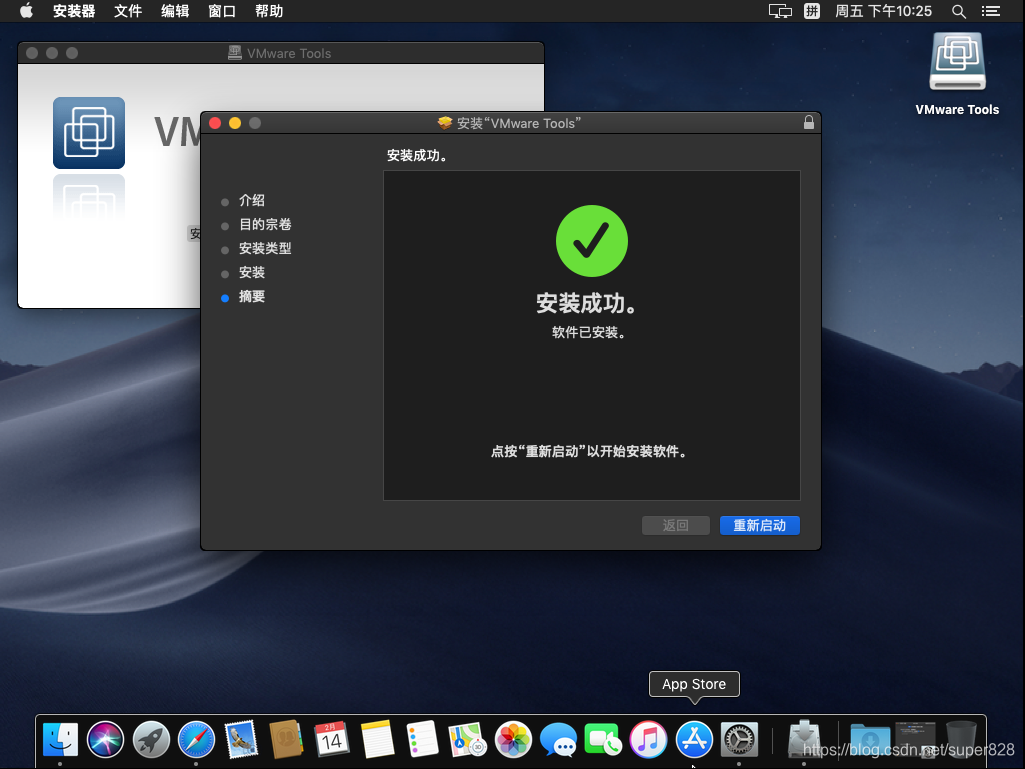Open Spotlight search from the menu bar
This screenshot has width=1025, height=769.
click(958, 11)
